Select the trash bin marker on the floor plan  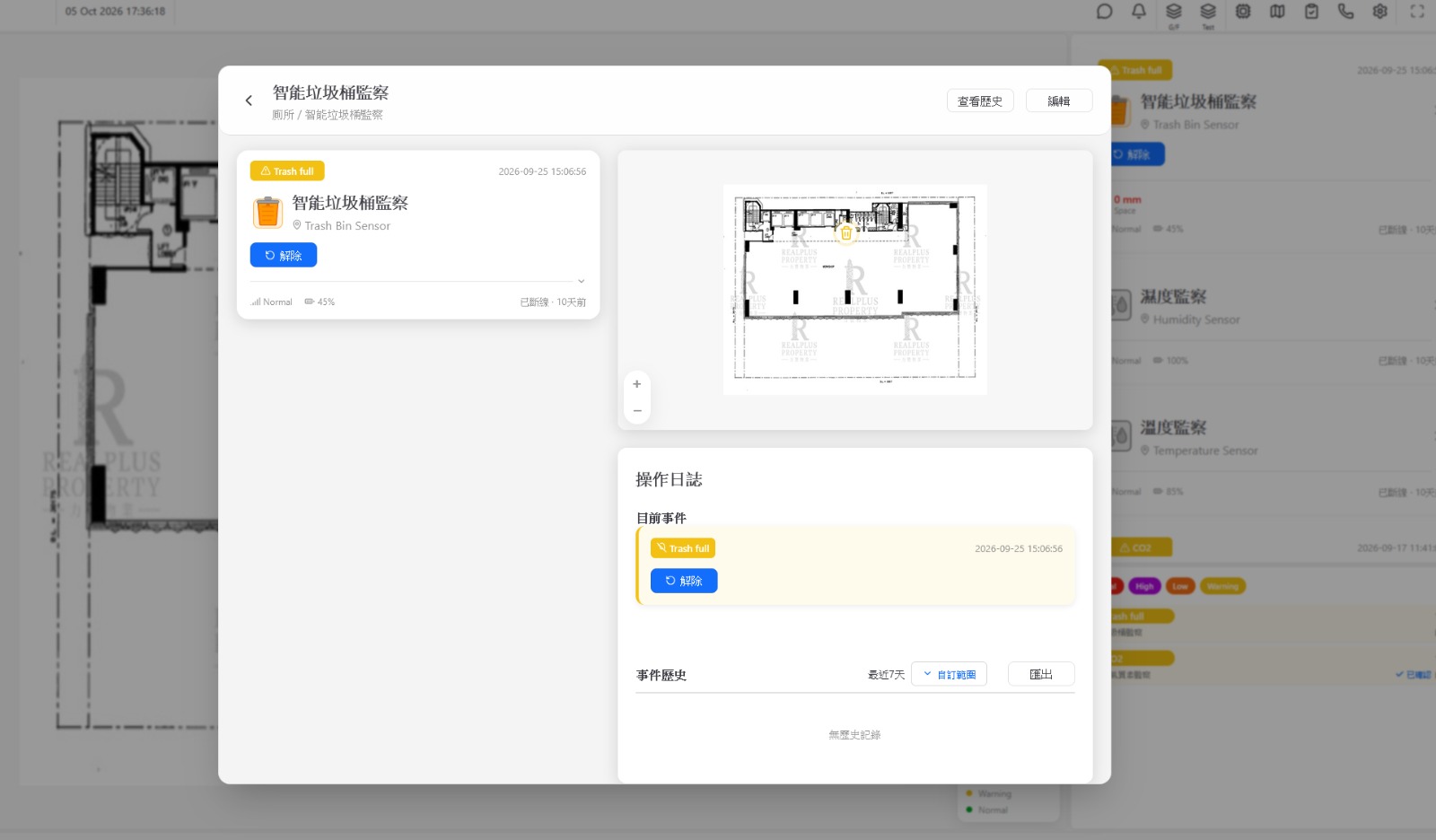[845, 233]
